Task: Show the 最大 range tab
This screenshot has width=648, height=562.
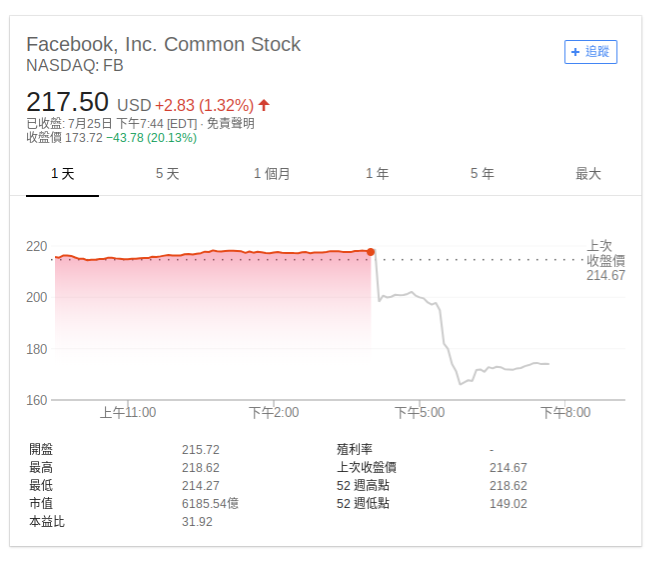Action: [588, 174]
